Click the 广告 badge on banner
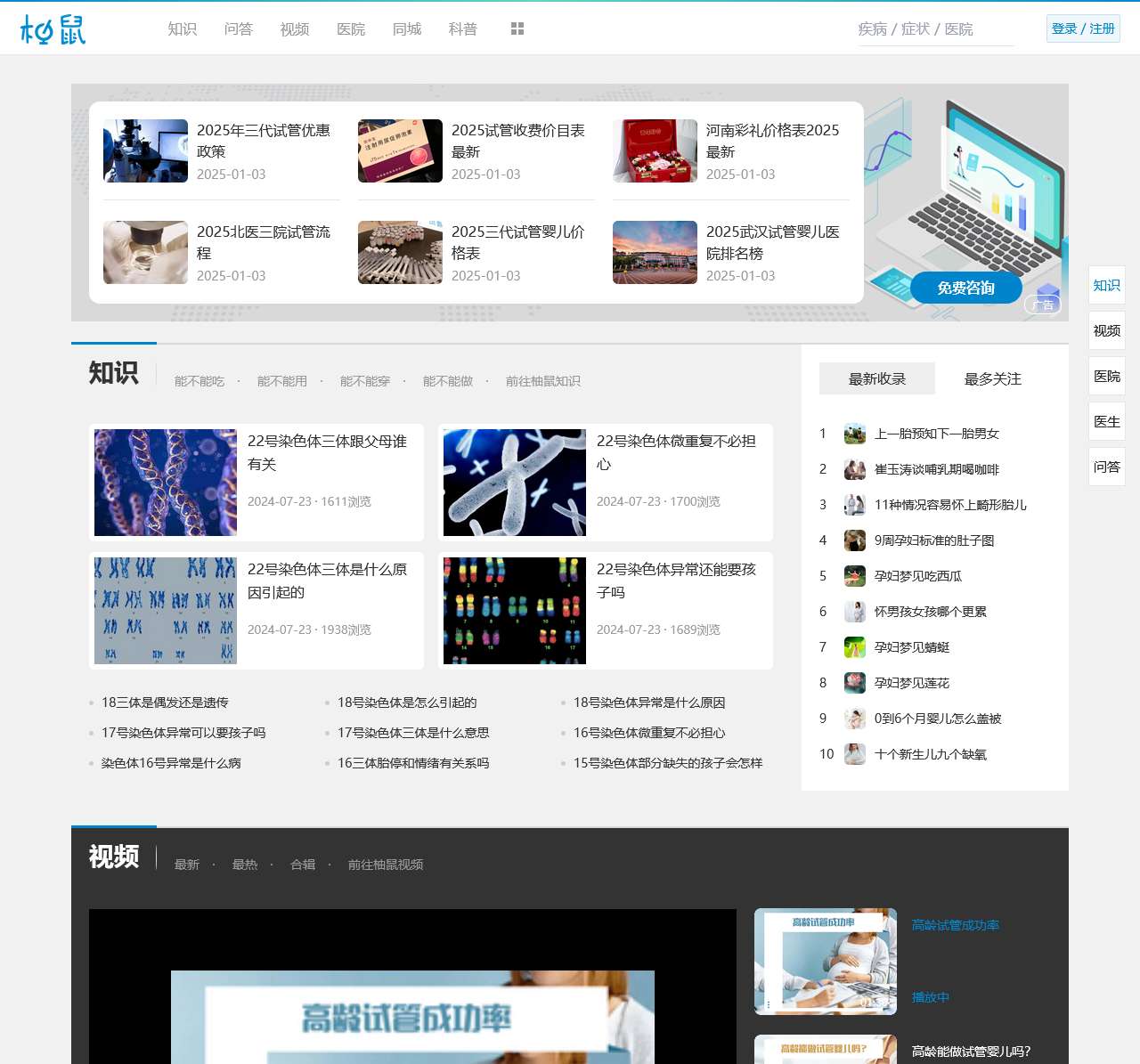Image resolution: width=1140 pixels, height=1064 pixels. pos(1043,305)
